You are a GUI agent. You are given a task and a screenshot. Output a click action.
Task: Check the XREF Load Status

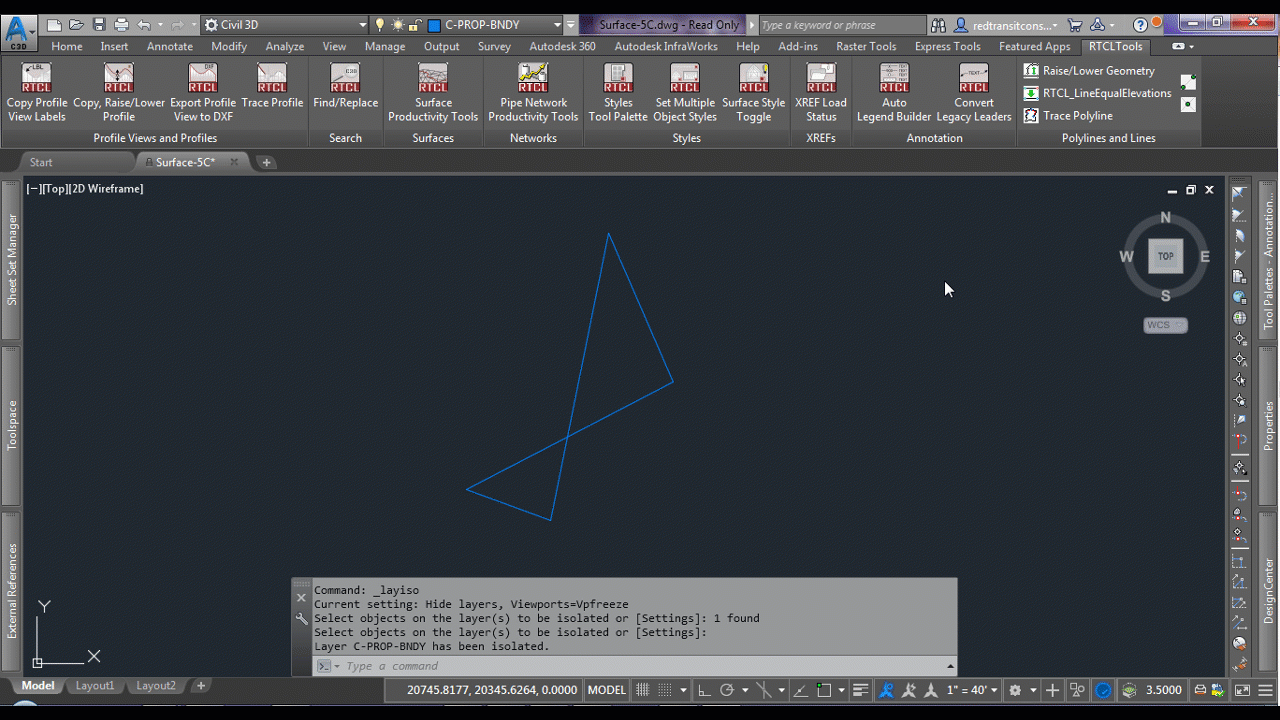click(820, 90)
